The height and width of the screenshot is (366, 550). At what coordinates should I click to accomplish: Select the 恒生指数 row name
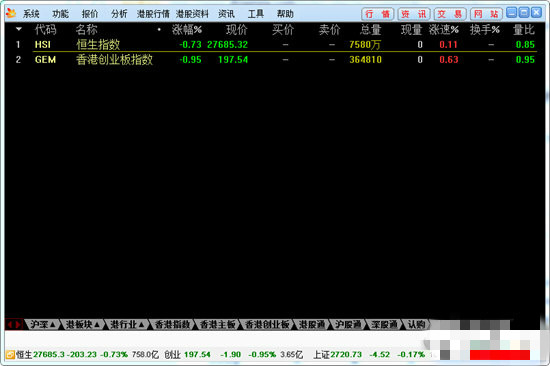pos(98,45)
